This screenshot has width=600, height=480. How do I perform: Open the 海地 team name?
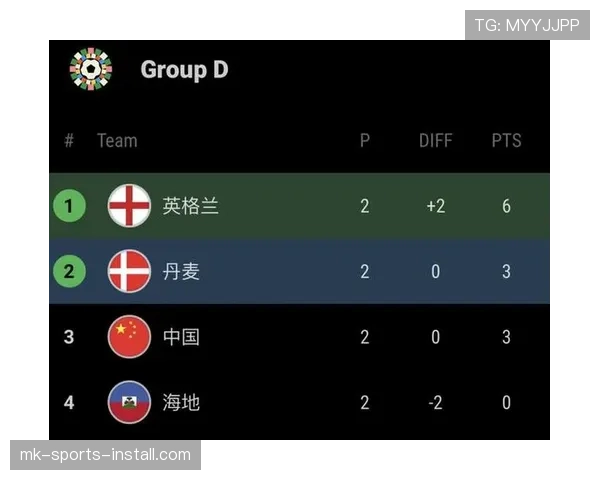pos(181,402)
